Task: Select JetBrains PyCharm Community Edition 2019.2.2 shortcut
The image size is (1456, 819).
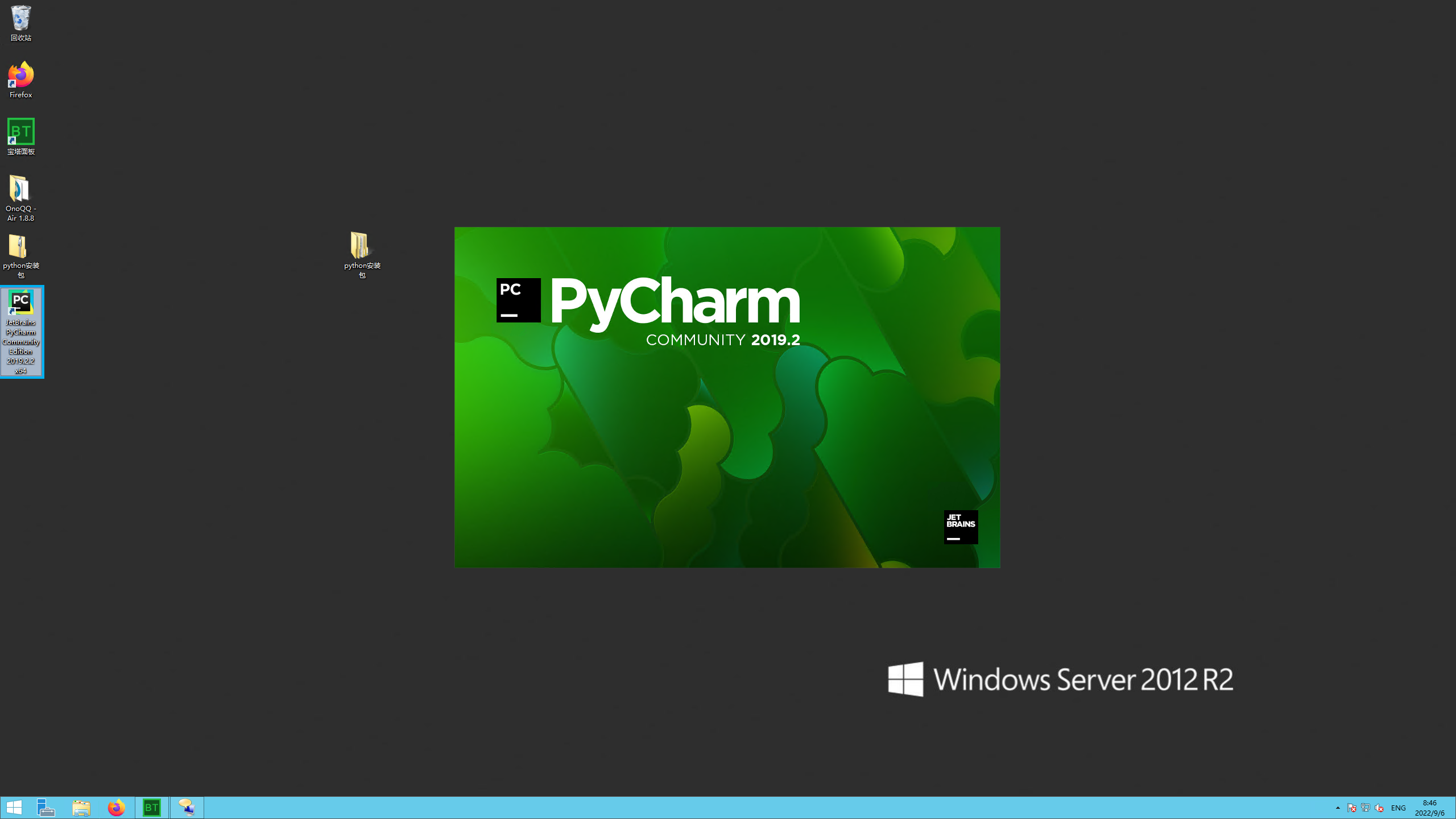Action: tap(21, 332)
